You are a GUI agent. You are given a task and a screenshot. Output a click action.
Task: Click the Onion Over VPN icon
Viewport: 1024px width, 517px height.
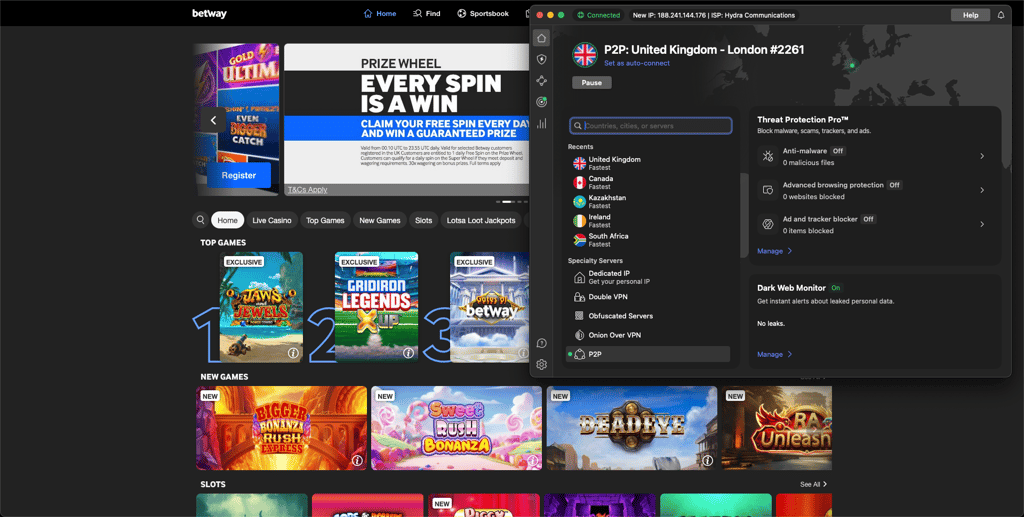point(579,335)
